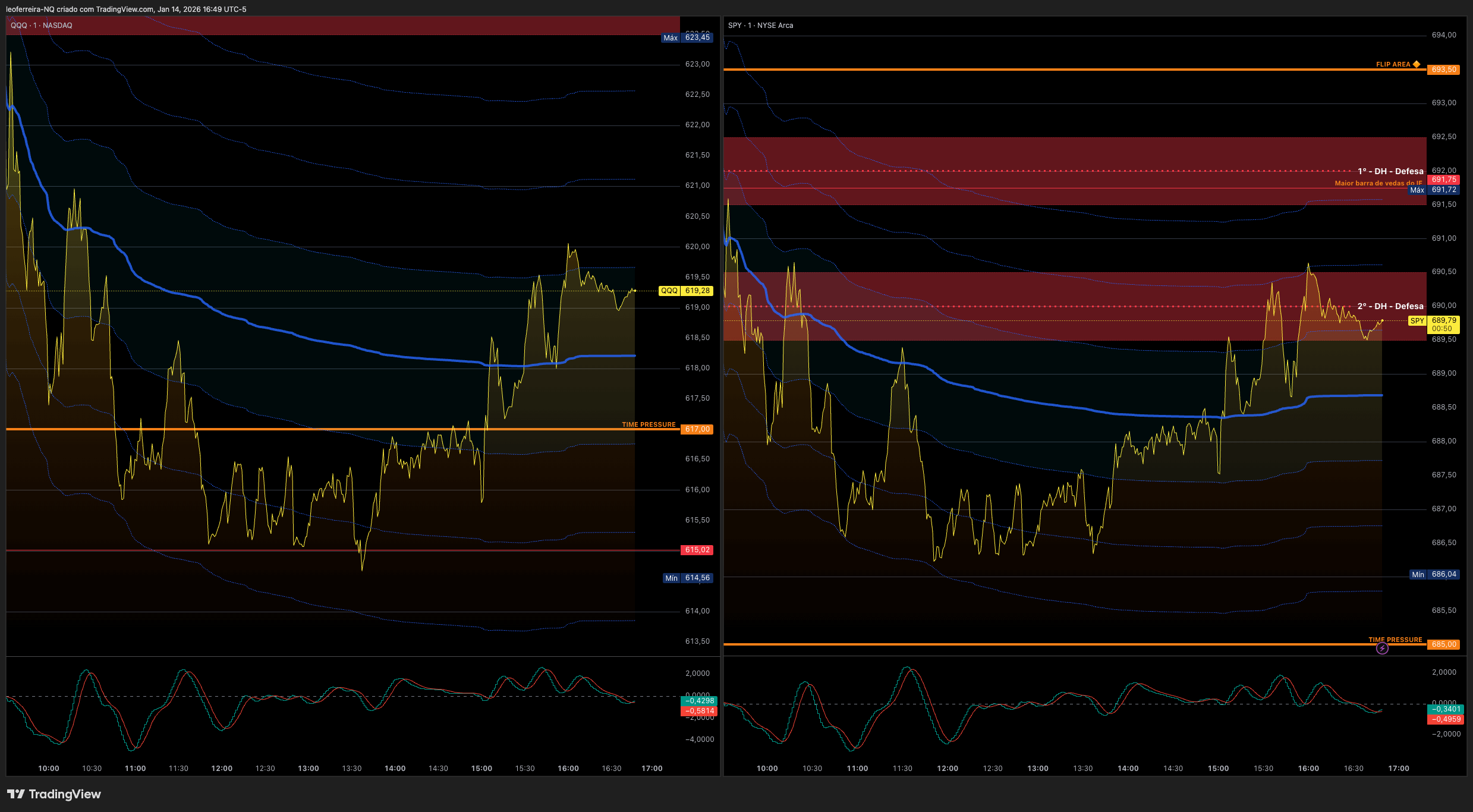
Task: Click 613,50 on the QQQ price scale
Action: (x=697, y=641)
